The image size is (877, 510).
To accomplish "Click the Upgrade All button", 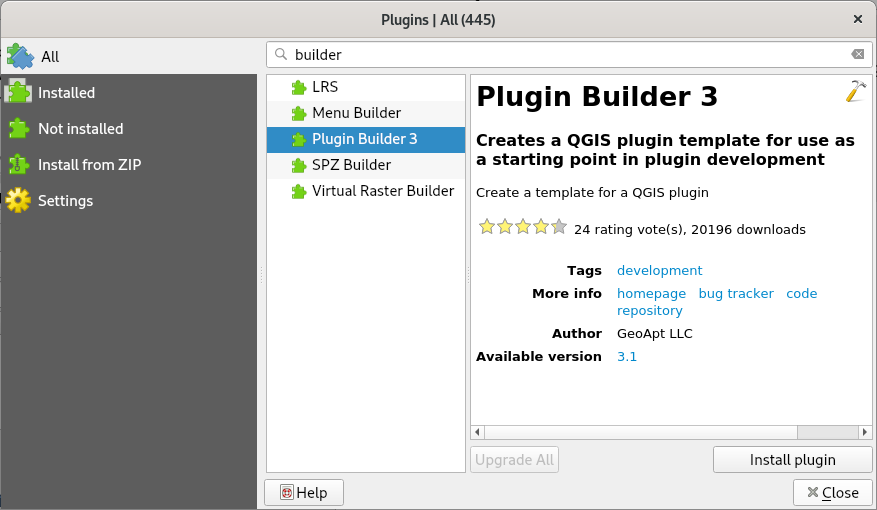I will 515,460.
